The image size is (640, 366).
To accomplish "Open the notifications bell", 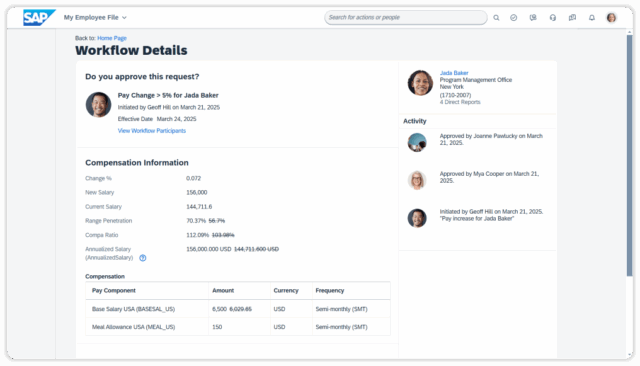I will click(x=592, y=18).
